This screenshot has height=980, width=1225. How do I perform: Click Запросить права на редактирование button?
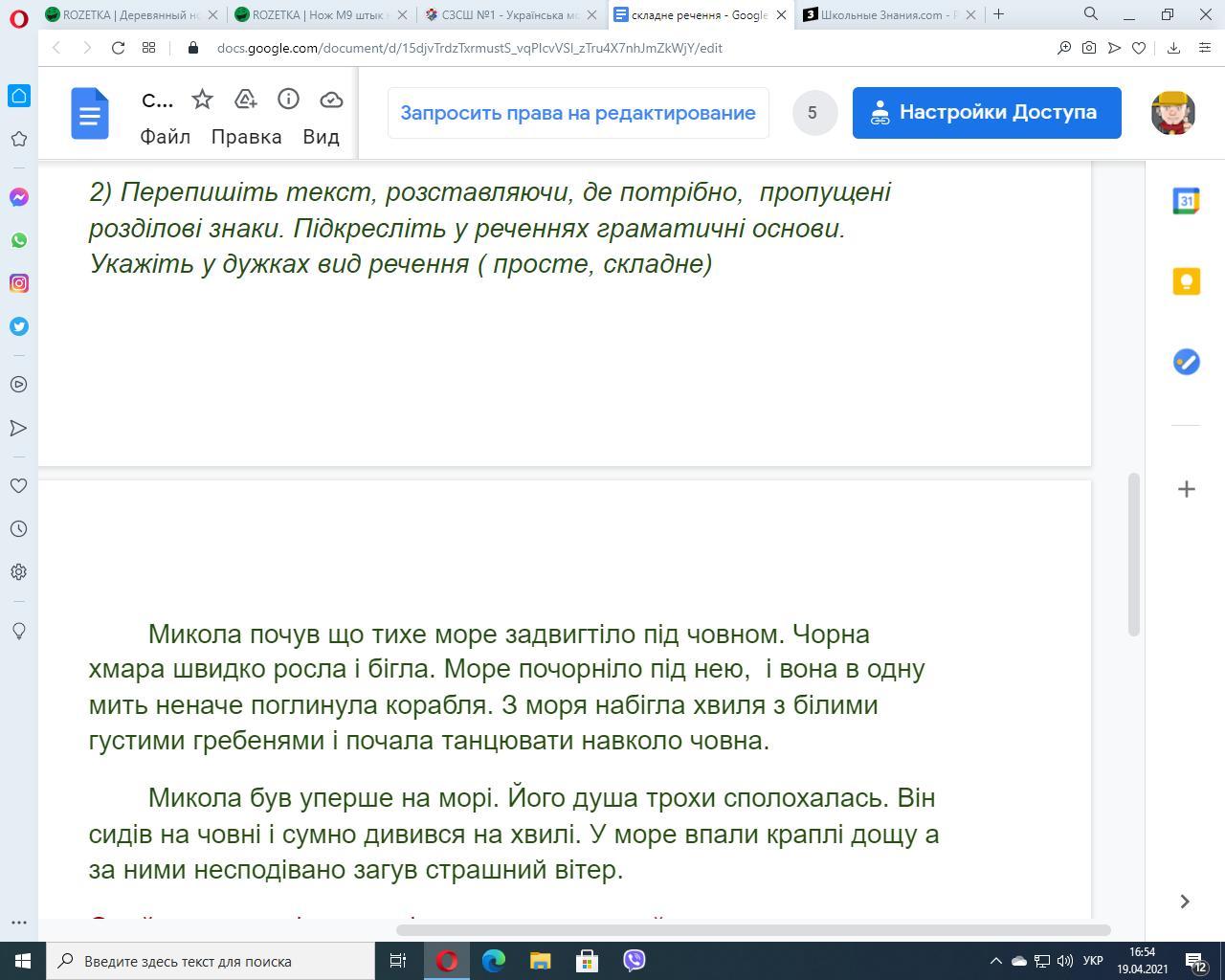tap(578, 113)
